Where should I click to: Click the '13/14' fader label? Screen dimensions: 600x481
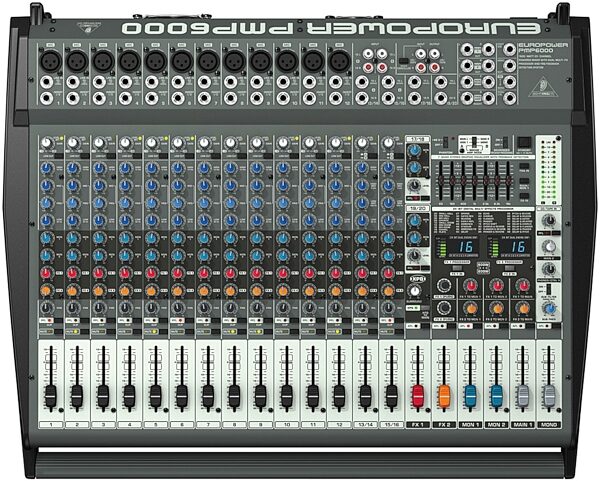tap(365, 425)
